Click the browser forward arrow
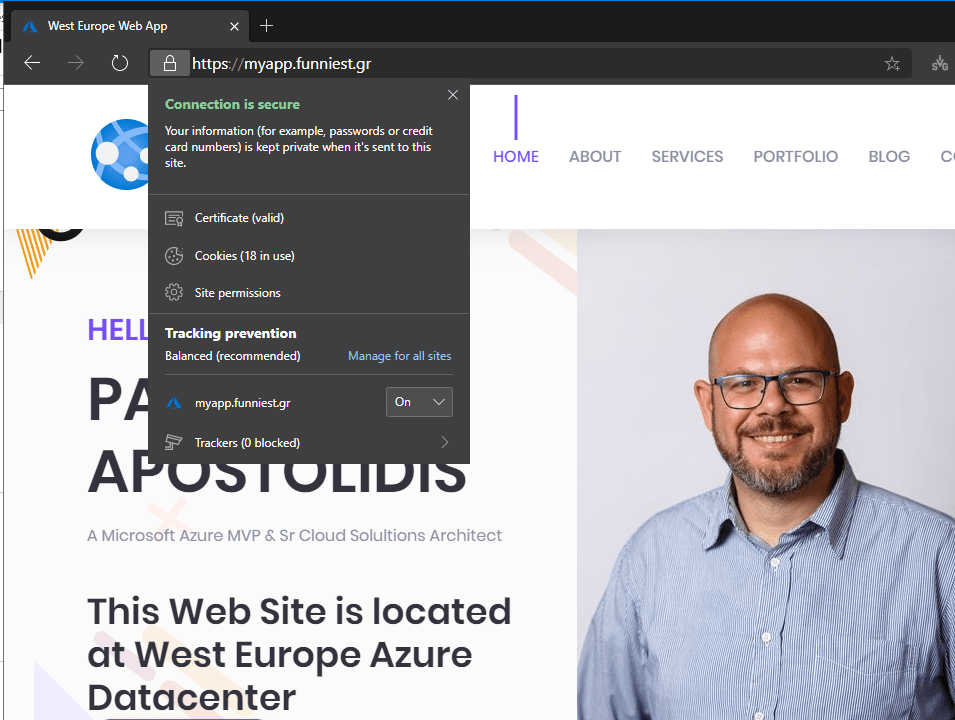Screen dimensions: 955x720 (x=76, y=63)
